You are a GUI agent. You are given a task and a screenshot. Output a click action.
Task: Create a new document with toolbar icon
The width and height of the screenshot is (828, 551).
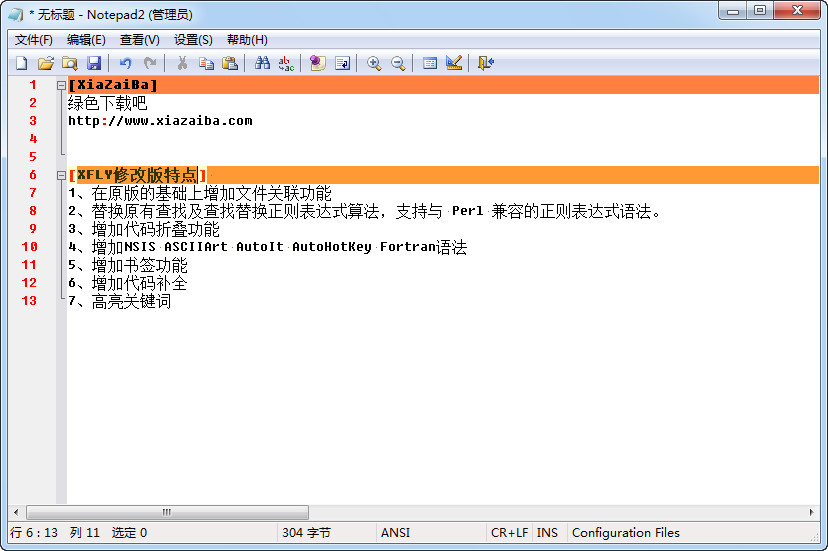point(22,63)
